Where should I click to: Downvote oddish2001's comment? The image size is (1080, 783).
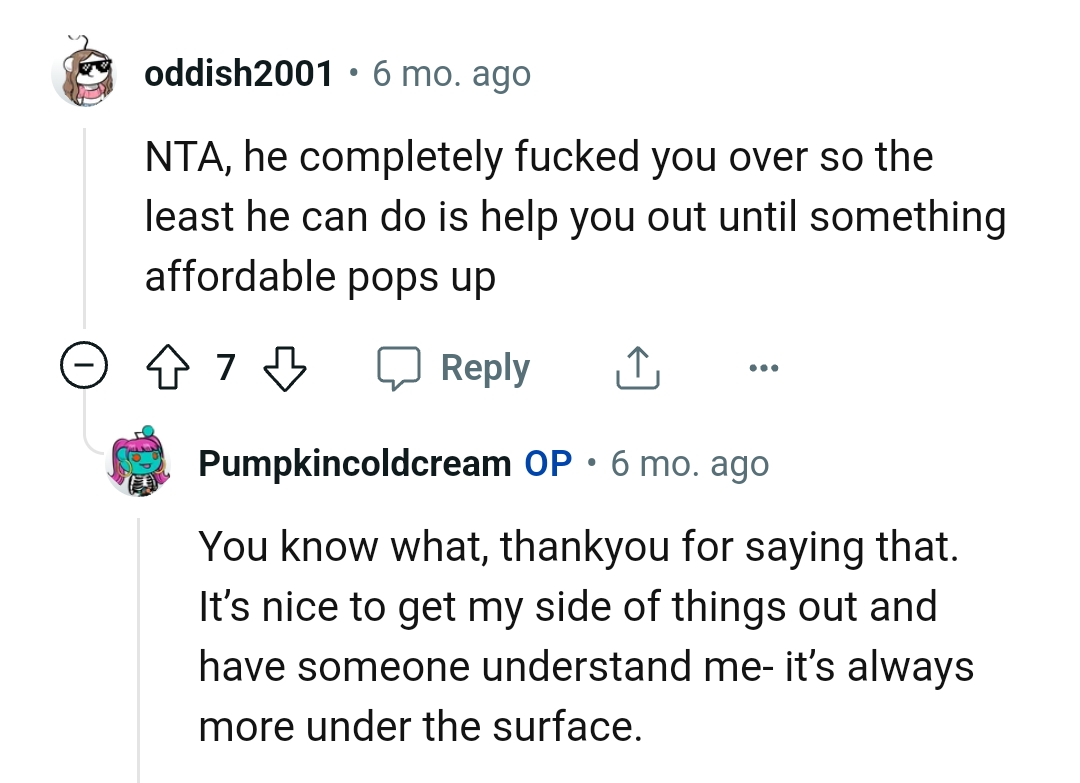pos(285,367)
